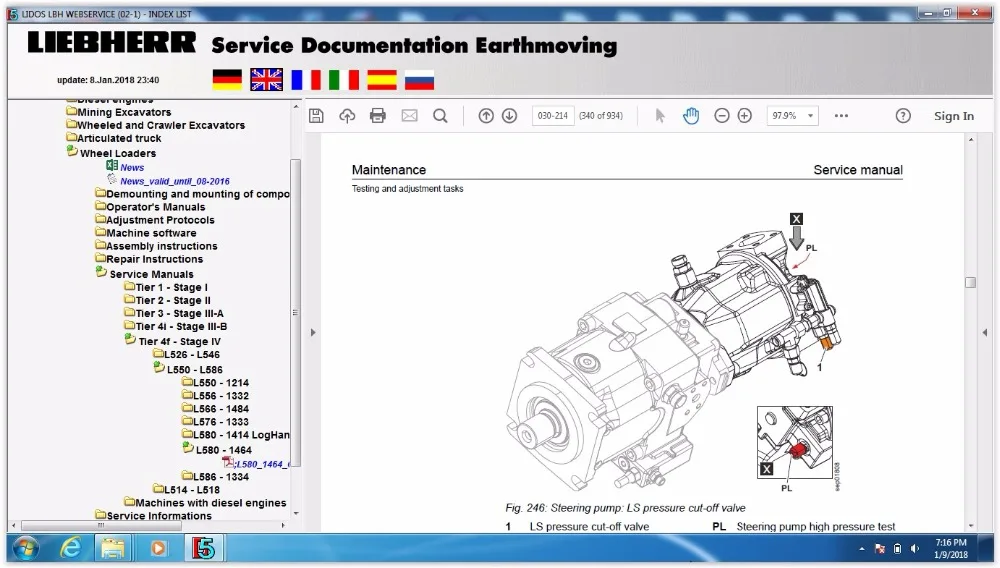Send the document by email icon
Image resolution: width=1000 pixels, height=568 pixels.
pyautogui.click(x=409, y=115)
